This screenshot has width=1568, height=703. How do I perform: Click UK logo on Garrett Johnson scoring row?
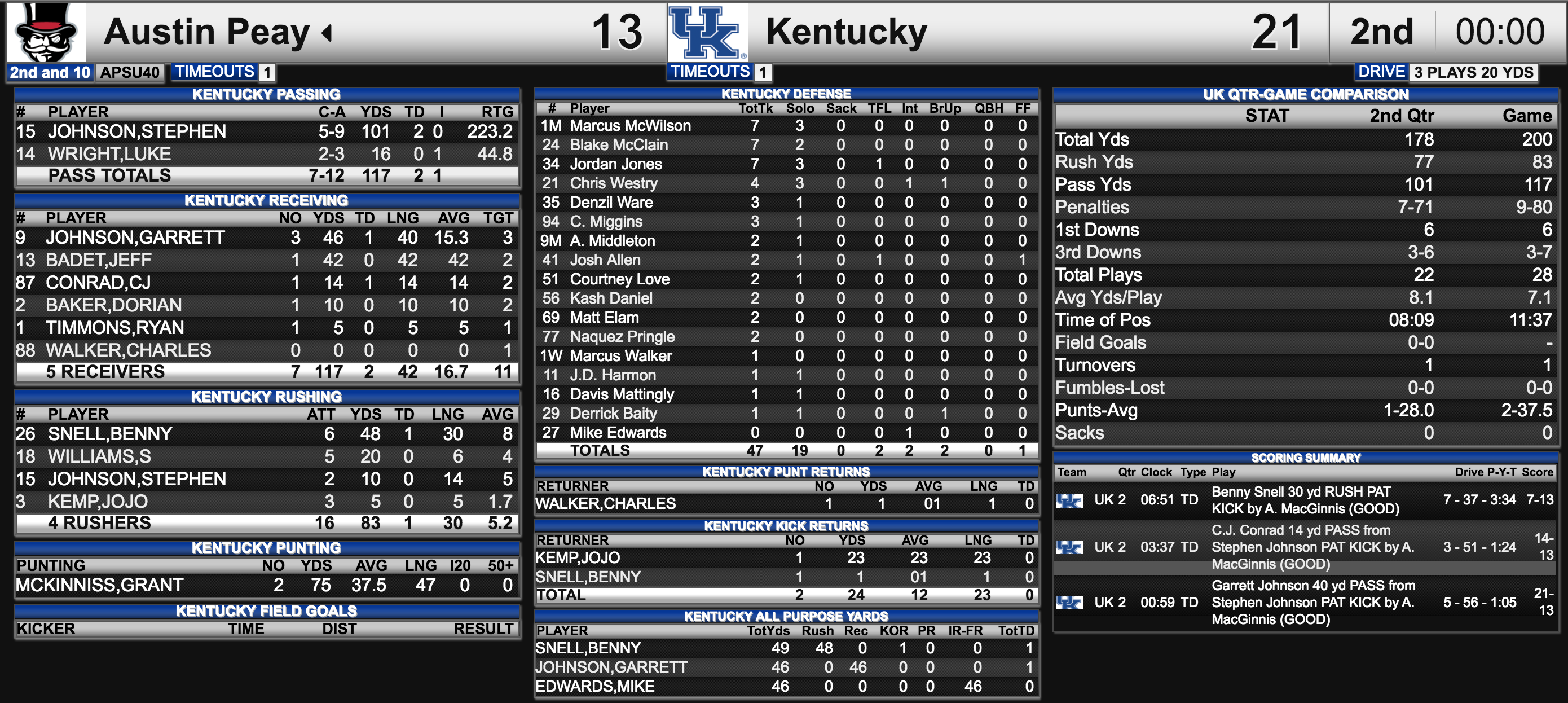tap(1069, 603)
